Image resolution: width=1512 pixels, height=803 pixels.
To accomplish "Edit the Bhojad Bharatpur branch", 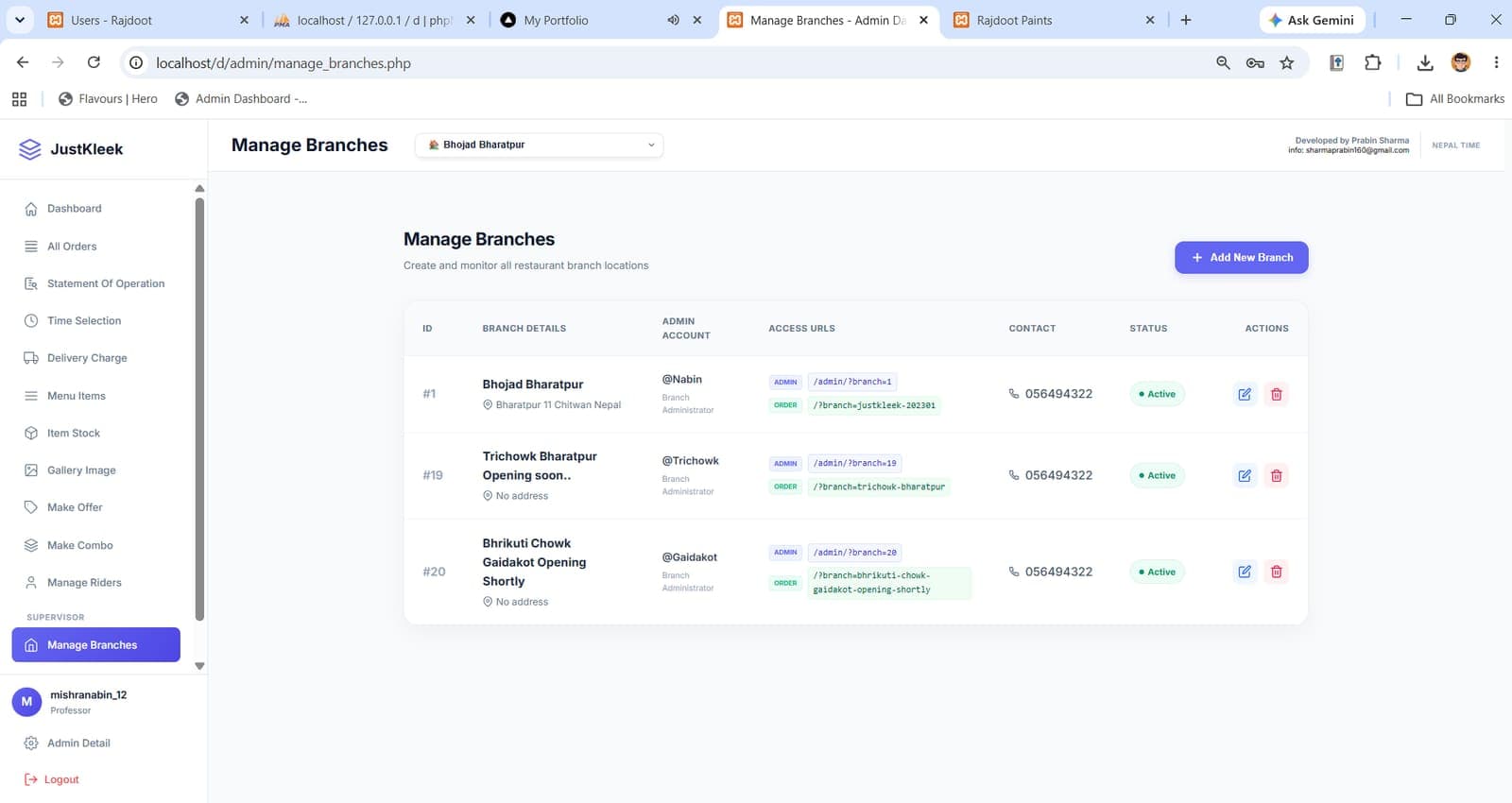I will 1245,394.
